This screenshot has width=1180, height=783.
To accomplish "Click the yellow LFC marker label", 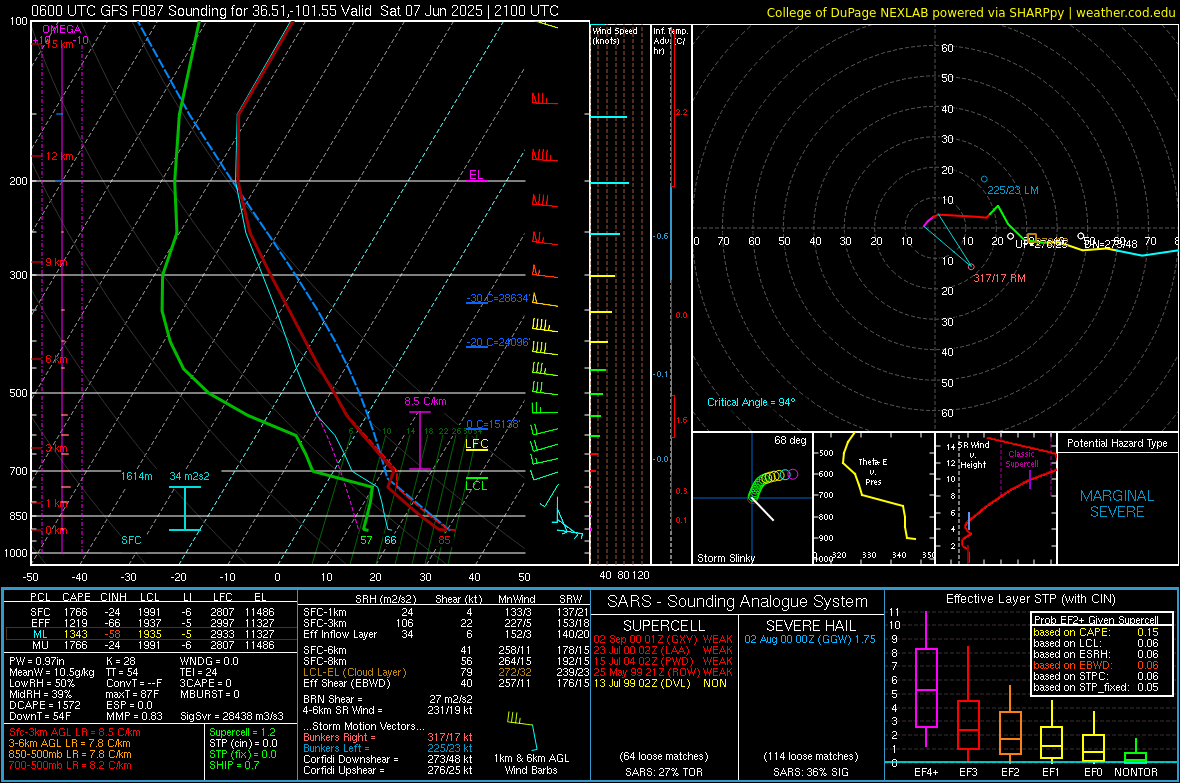I will 476,444.
